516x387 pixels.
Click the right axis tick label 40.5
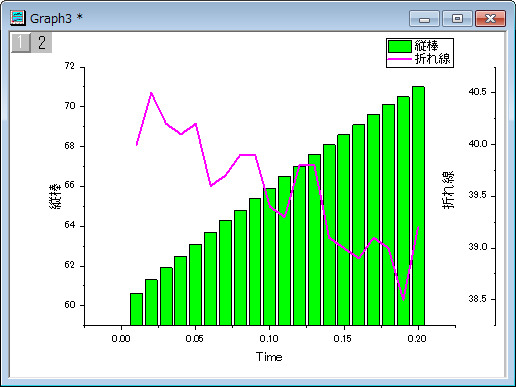478,92
